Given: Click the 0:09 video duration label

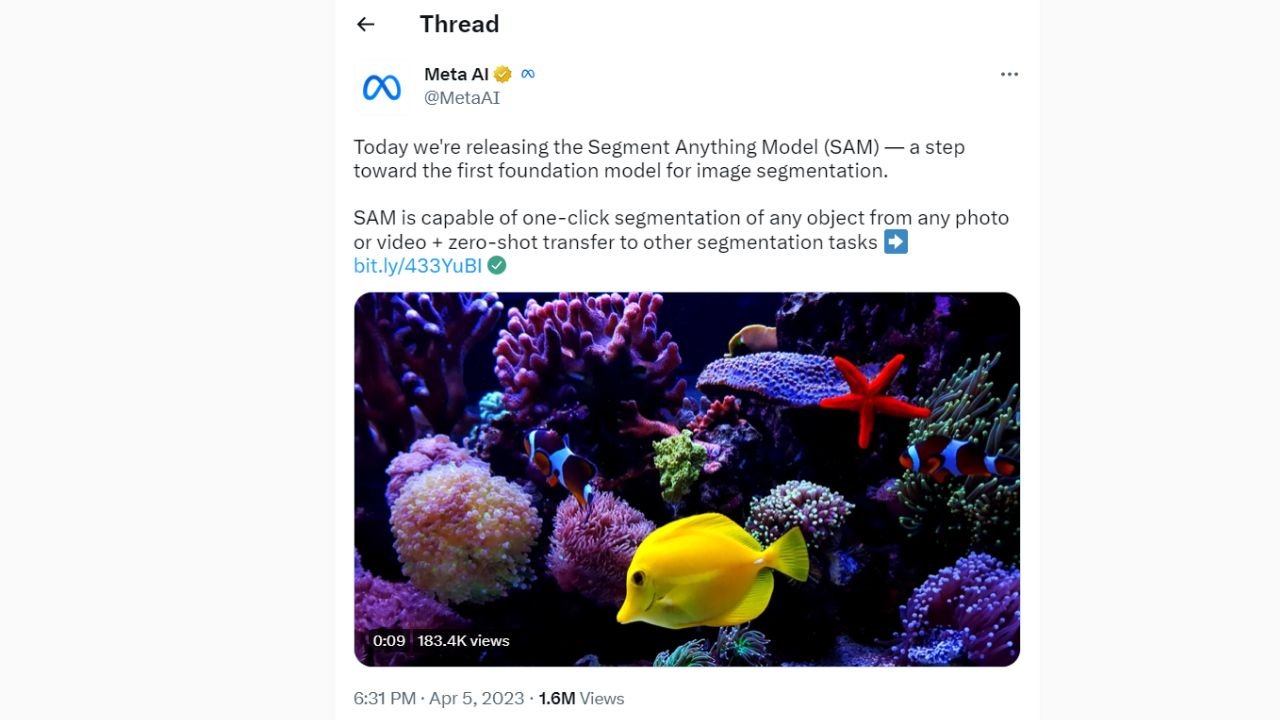Looking at the screenshot, I should 389,641.
